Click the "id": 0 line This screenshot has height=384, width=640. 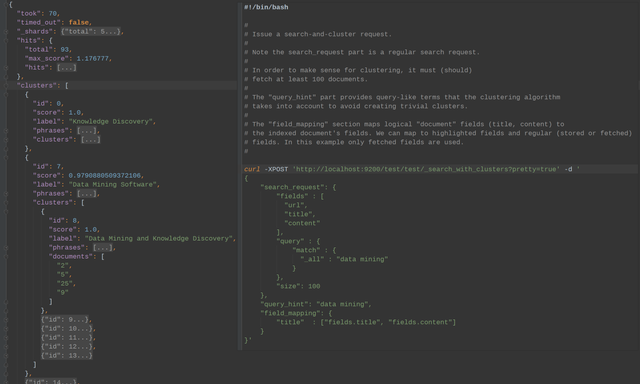48,103
